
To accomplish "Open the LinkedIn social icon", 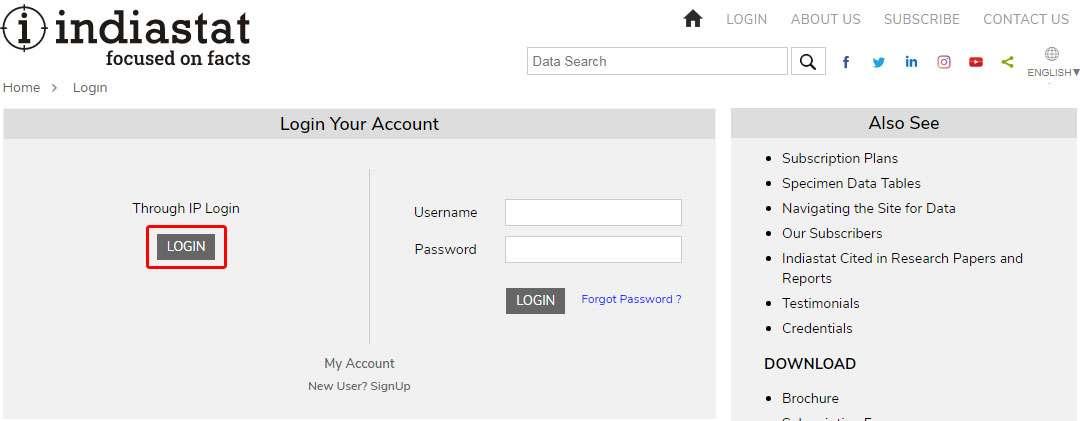I will coord(911,62).
